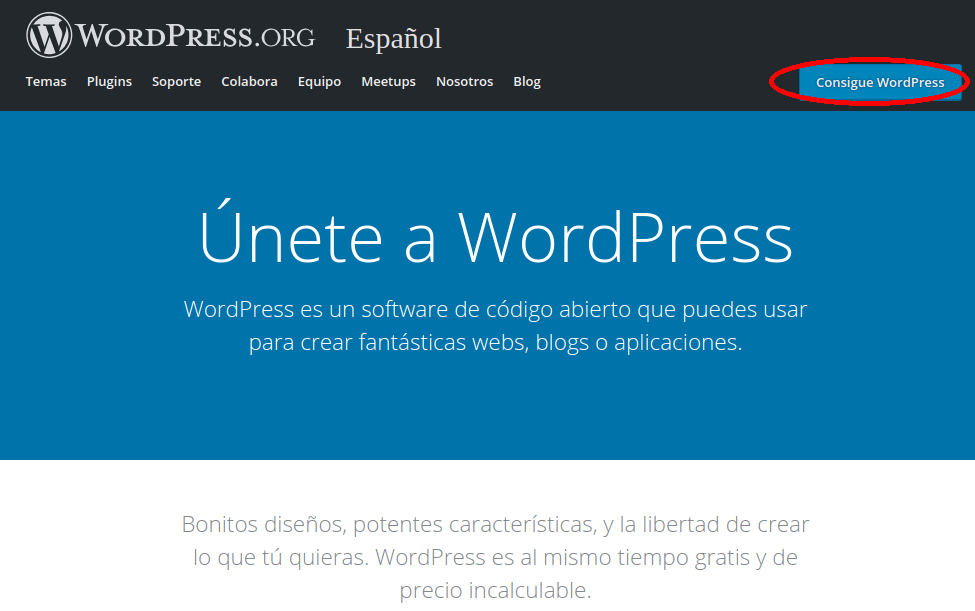Click the 'Bonitos diseños, potentes características' paragraph
This screenshot has width=975, height=611.
(x=496, y=557)
